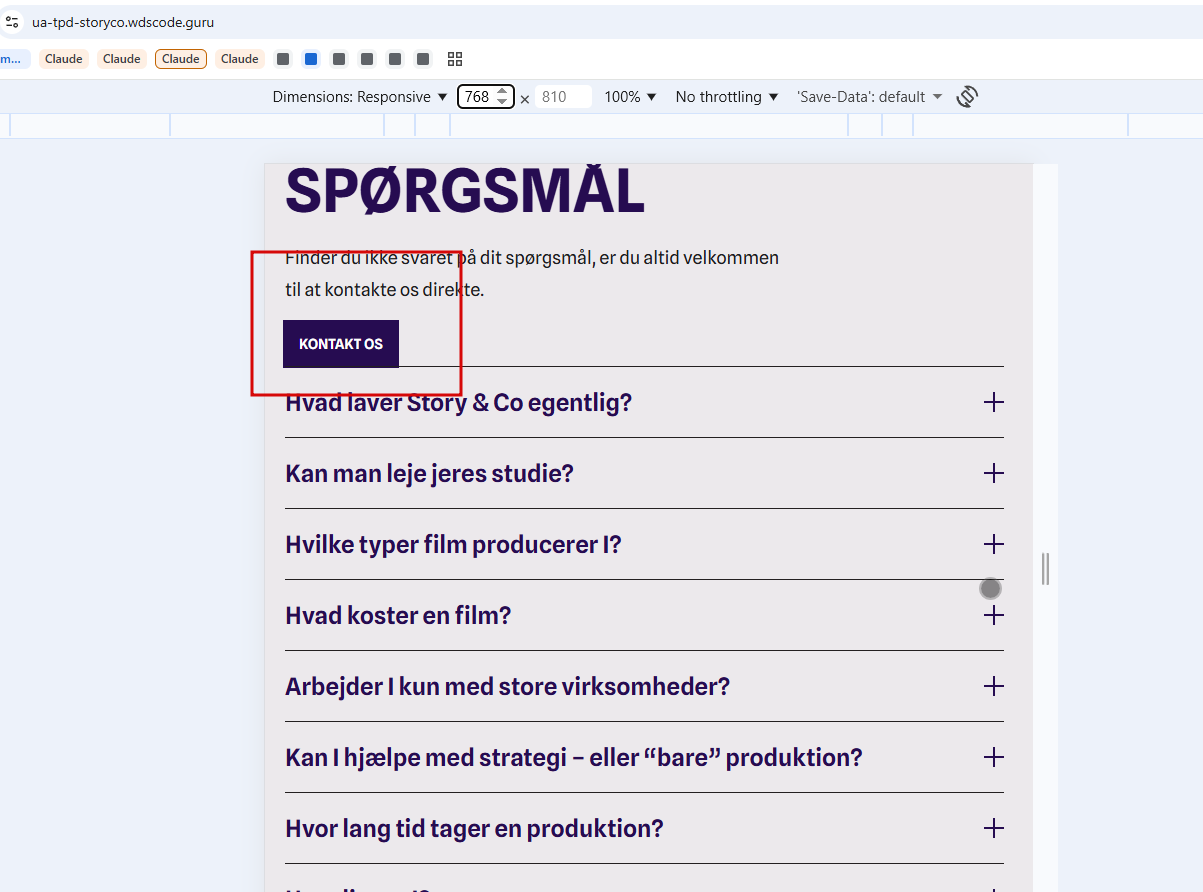Open the Dimensions: Responsive dropdown
Image resolution: width=1203 pixels, height=892 pixels.
[x=360, y=97]
